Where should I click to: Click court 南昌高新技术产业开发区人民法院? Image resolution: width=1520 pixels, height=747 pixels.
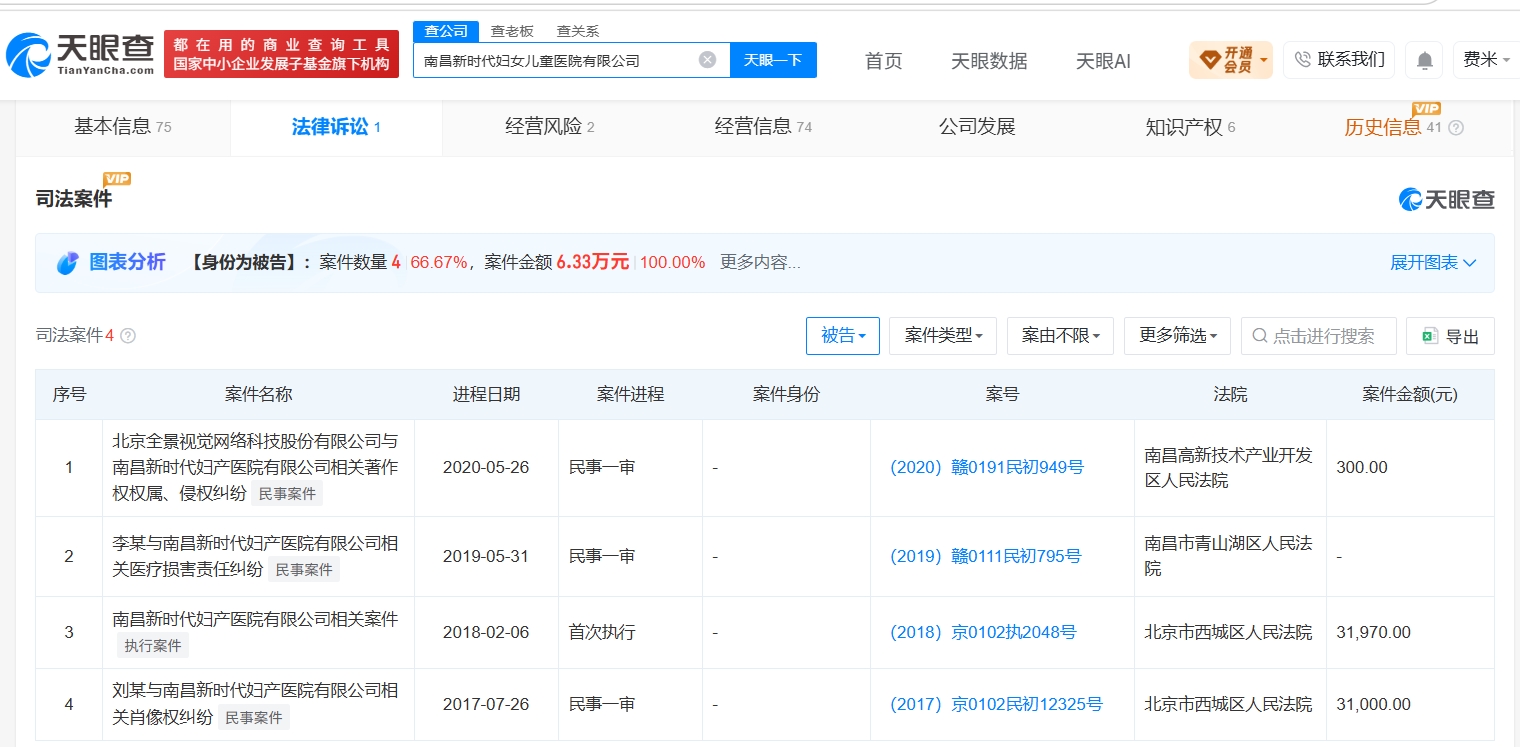(1228, 467)
